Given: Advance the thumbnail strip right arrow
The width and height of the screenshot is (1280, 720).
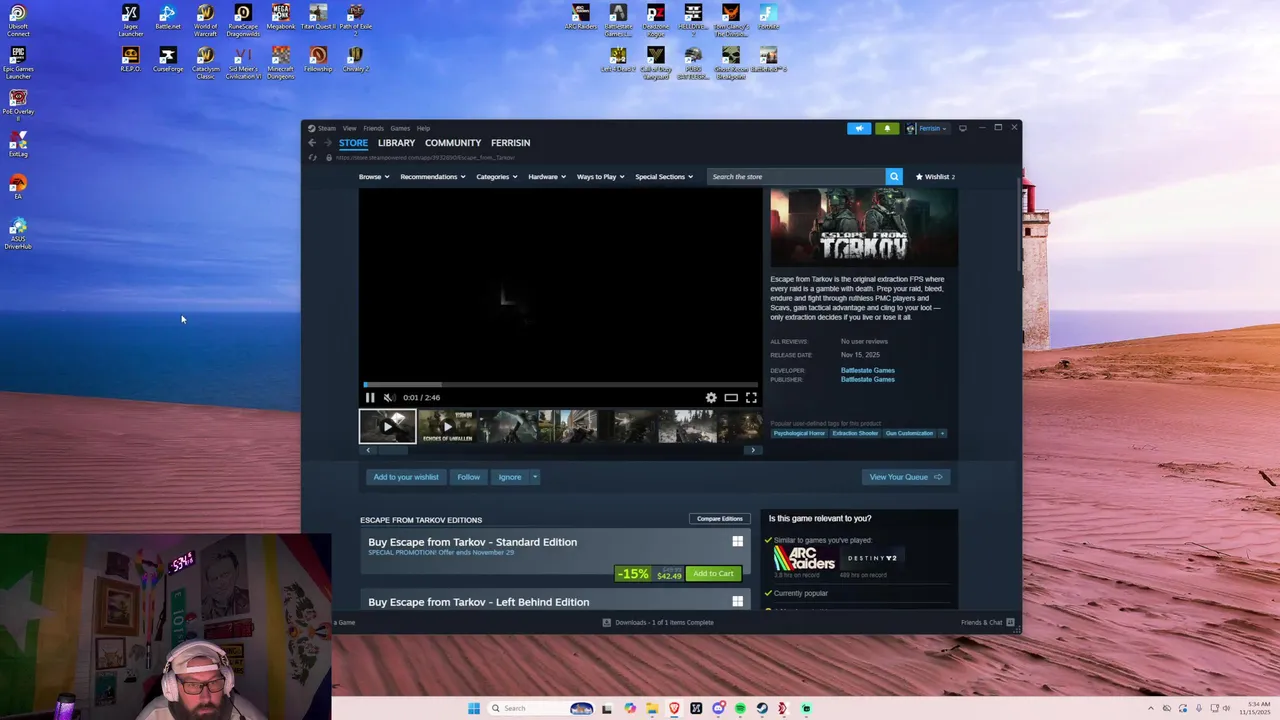Looking at the screenshot, I should (x=753, y=450).
